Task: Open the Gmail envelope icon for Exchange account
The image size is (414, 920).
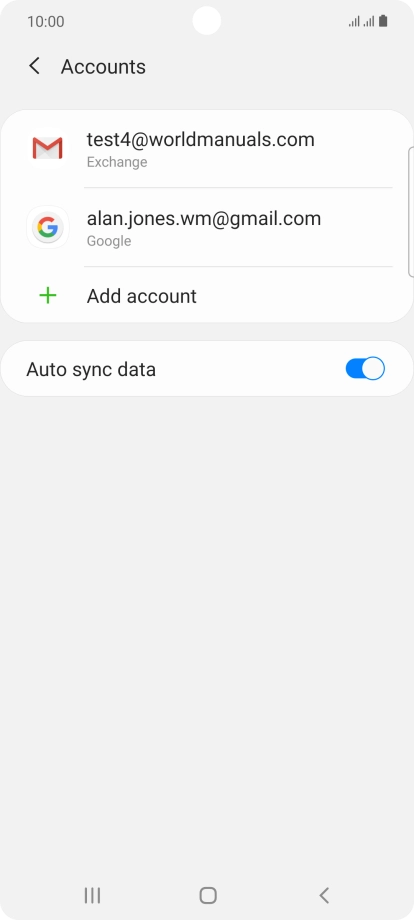Action: click(x=47, y=148)
